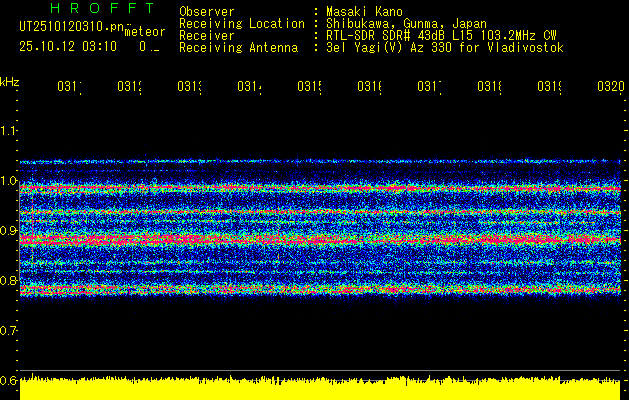The image size is (629, 400).
Task: Click the yellow signal level bar graph
Action: click(320, 388)
